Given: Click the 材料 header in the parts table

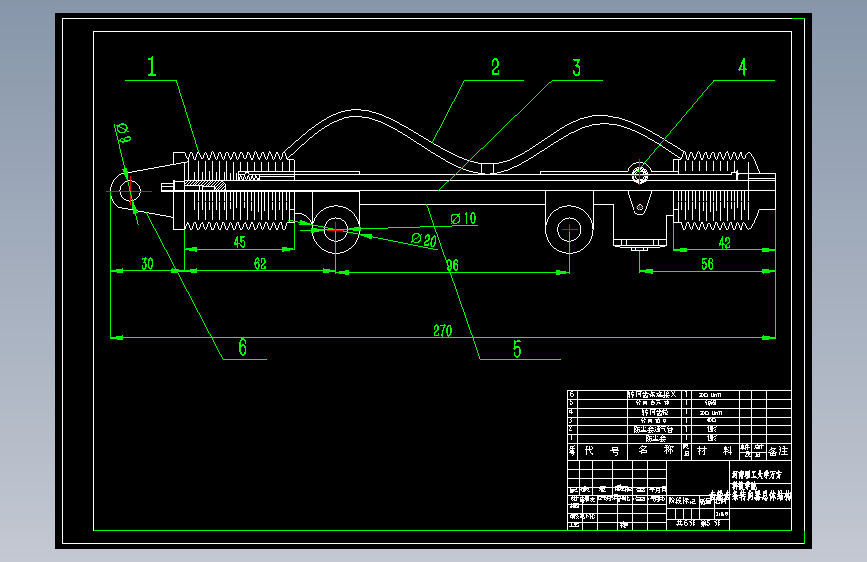Looking at the screenshot, I should click(714, 451).
